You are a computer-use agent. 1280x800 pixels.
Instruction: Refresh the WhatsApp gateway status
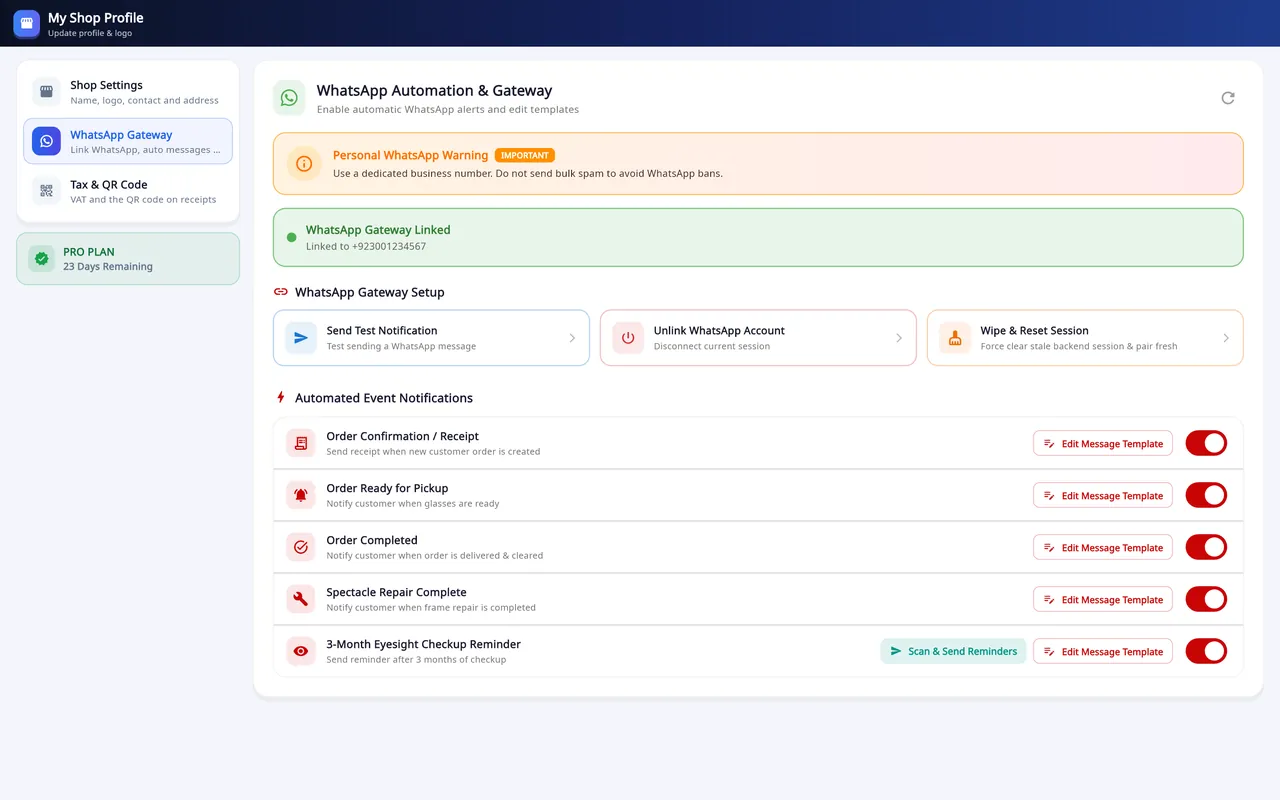point(1228,98)
